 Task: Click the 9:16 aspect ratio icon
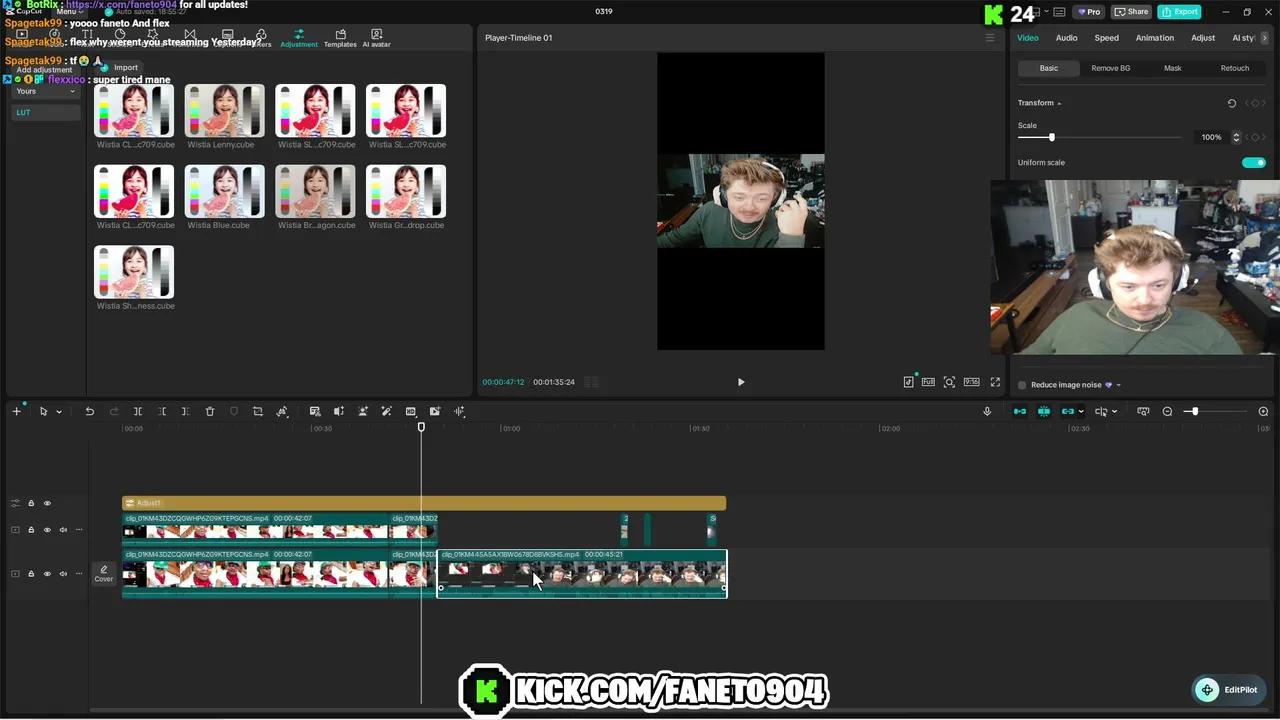(971, 382)
